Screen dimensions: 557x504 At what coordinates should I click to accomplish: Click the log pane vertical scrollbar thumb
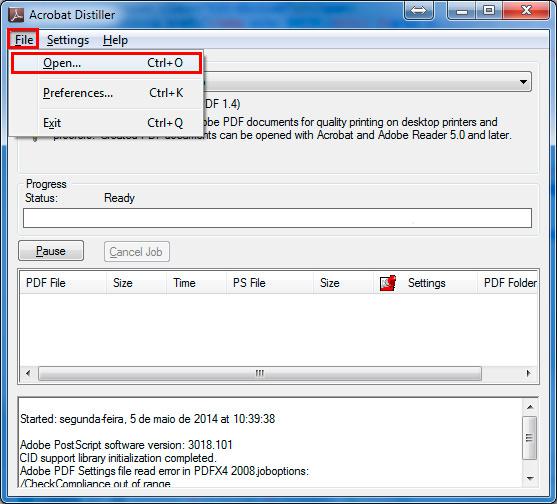529,438
